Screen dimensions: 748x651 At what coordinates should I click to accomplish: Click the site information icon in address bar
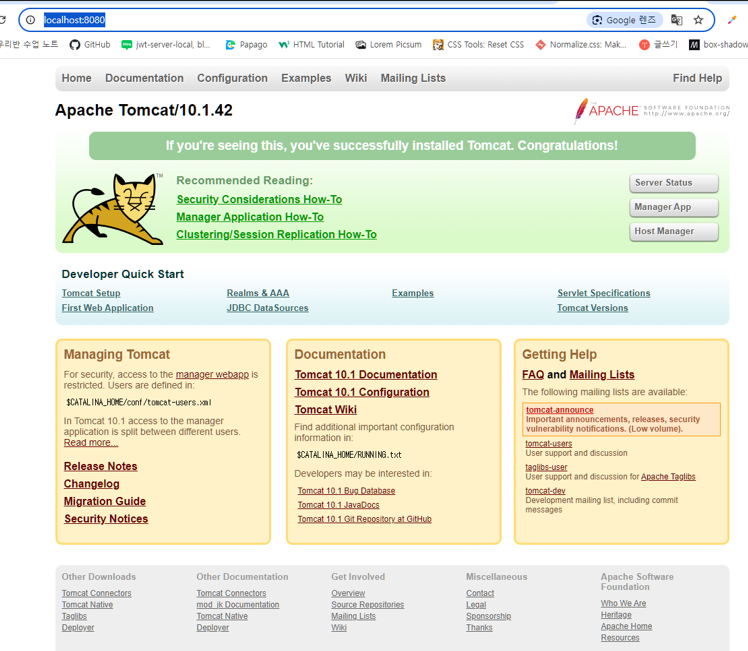[x=31, y=20]
